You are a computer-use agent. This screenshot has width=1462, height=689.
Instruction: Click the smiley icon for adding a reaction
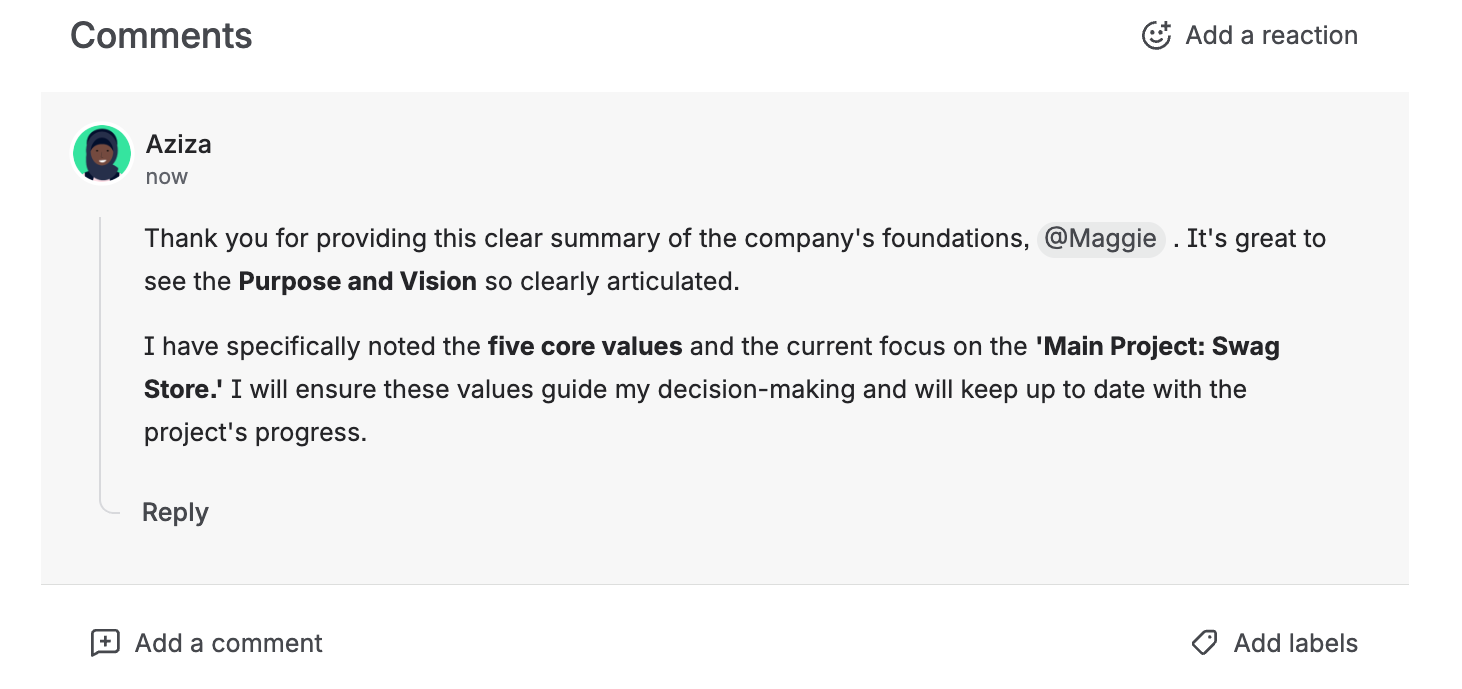[1156, 36]
